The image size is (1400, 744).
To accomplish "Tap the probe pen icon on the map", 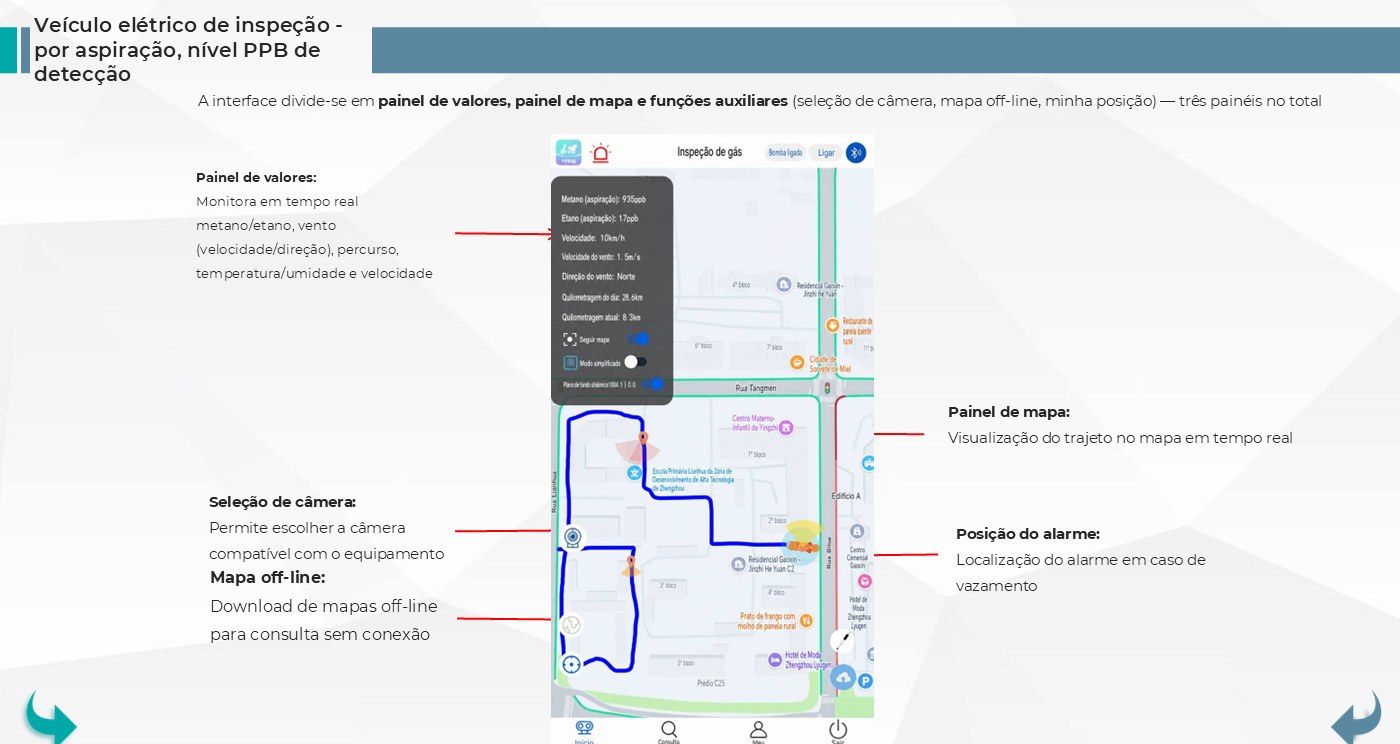I will tap(842, 641).
